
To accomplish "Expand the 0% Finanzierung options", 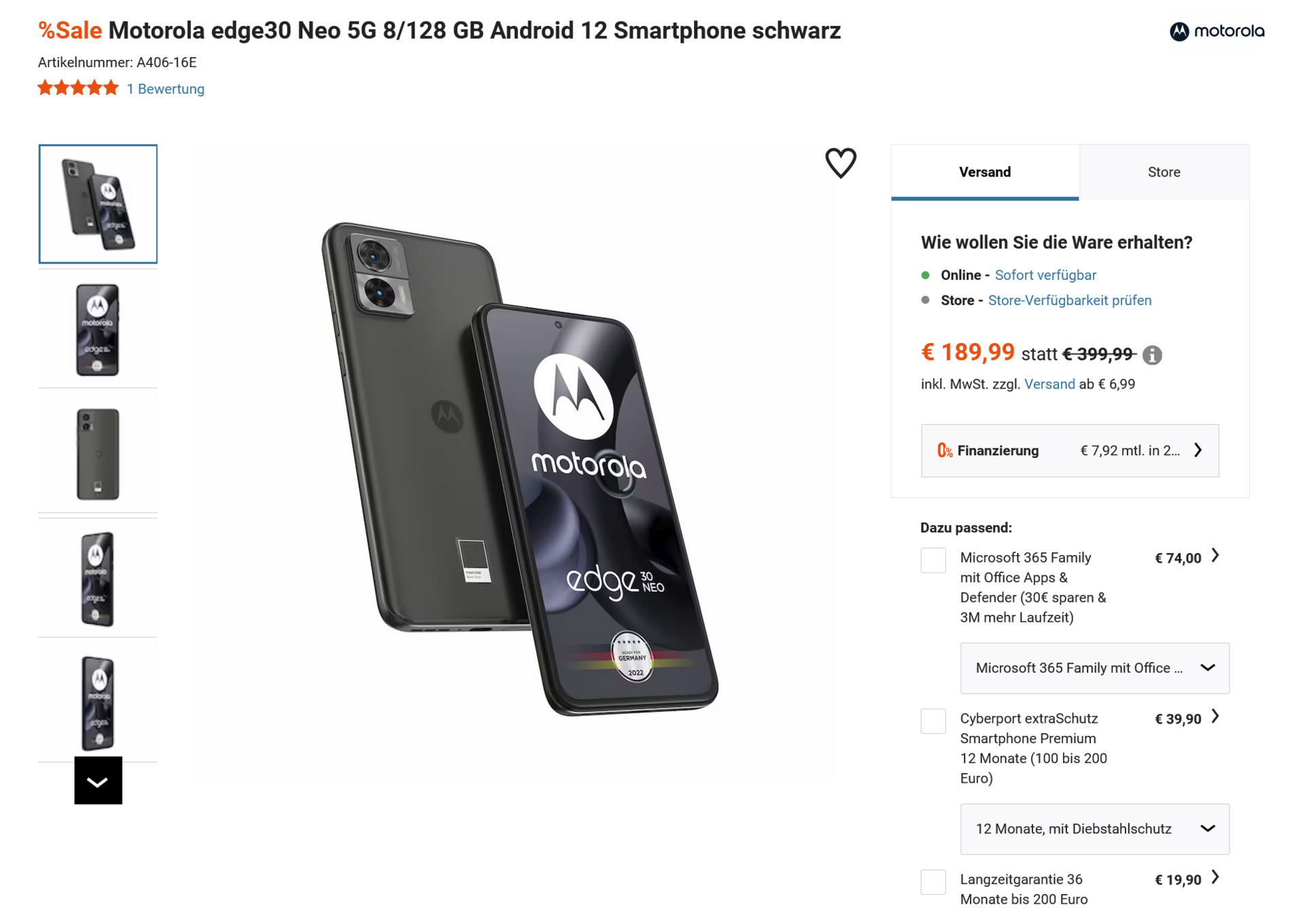I will [x=1069, y=450].
